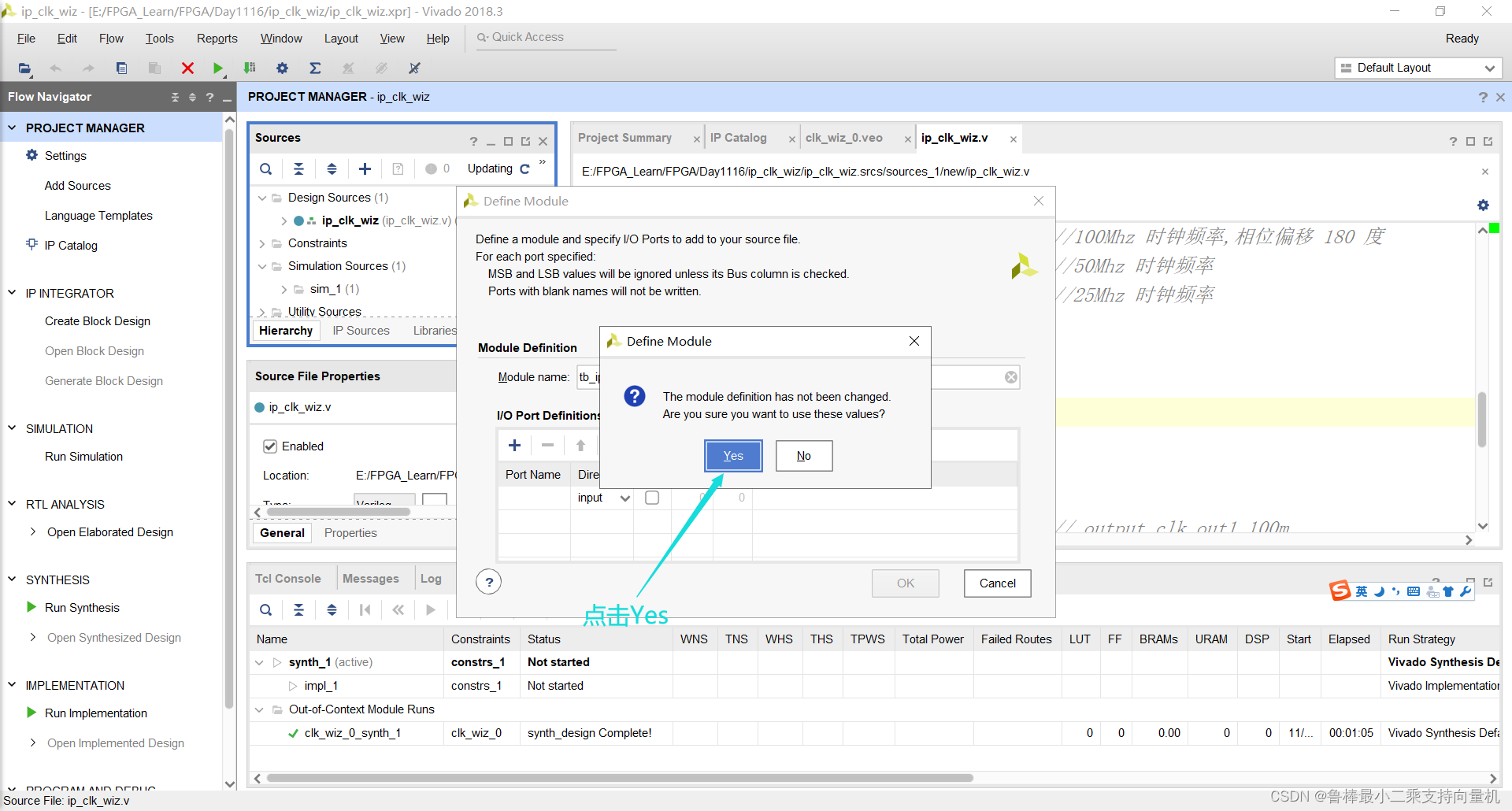Open the port direction dropdown
This screenshot has height=811, width=1512.
(625, 498)
